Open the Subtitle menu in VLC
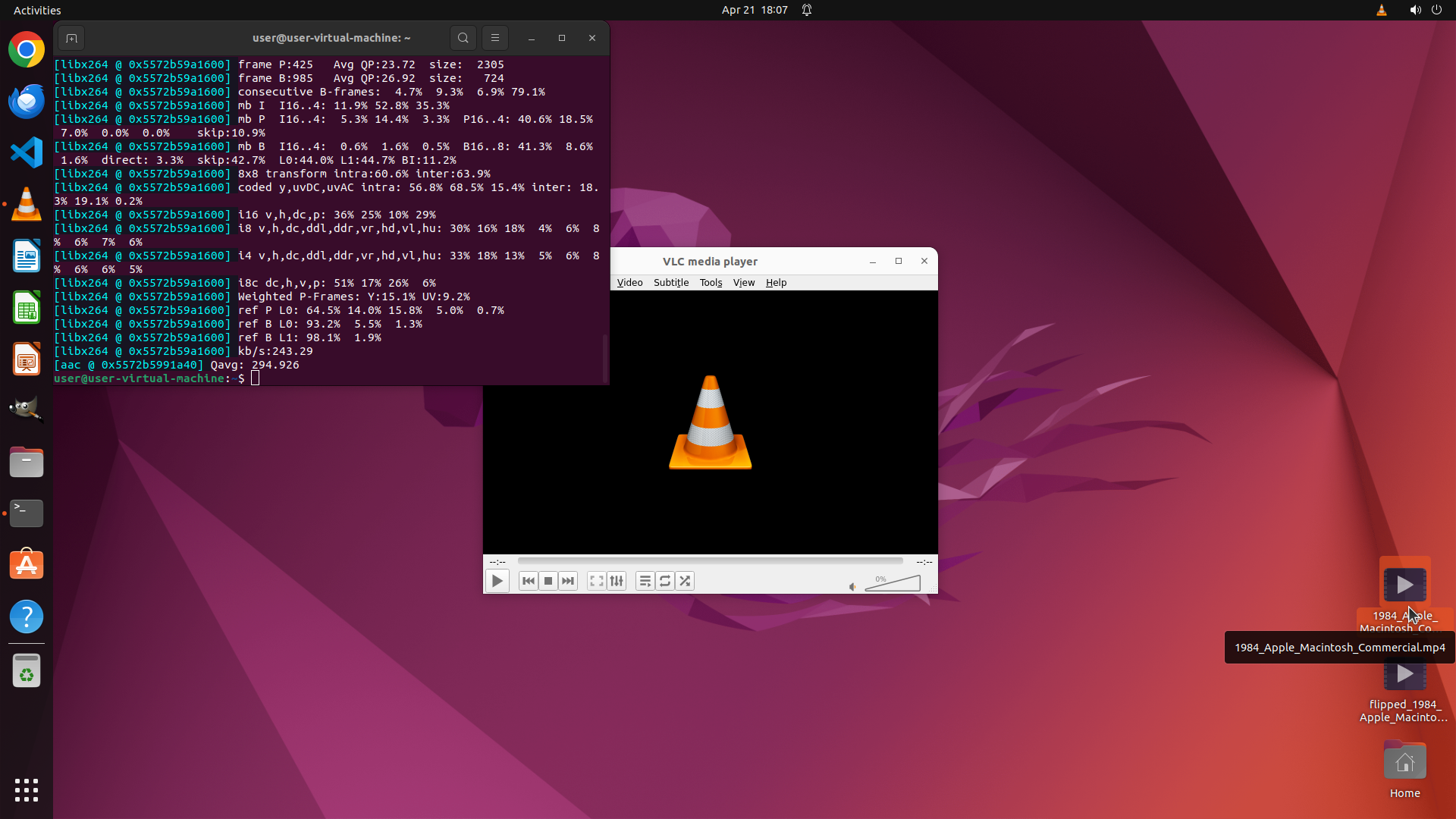The height and width of the screenshot is (819, 1456). [671, 282]
